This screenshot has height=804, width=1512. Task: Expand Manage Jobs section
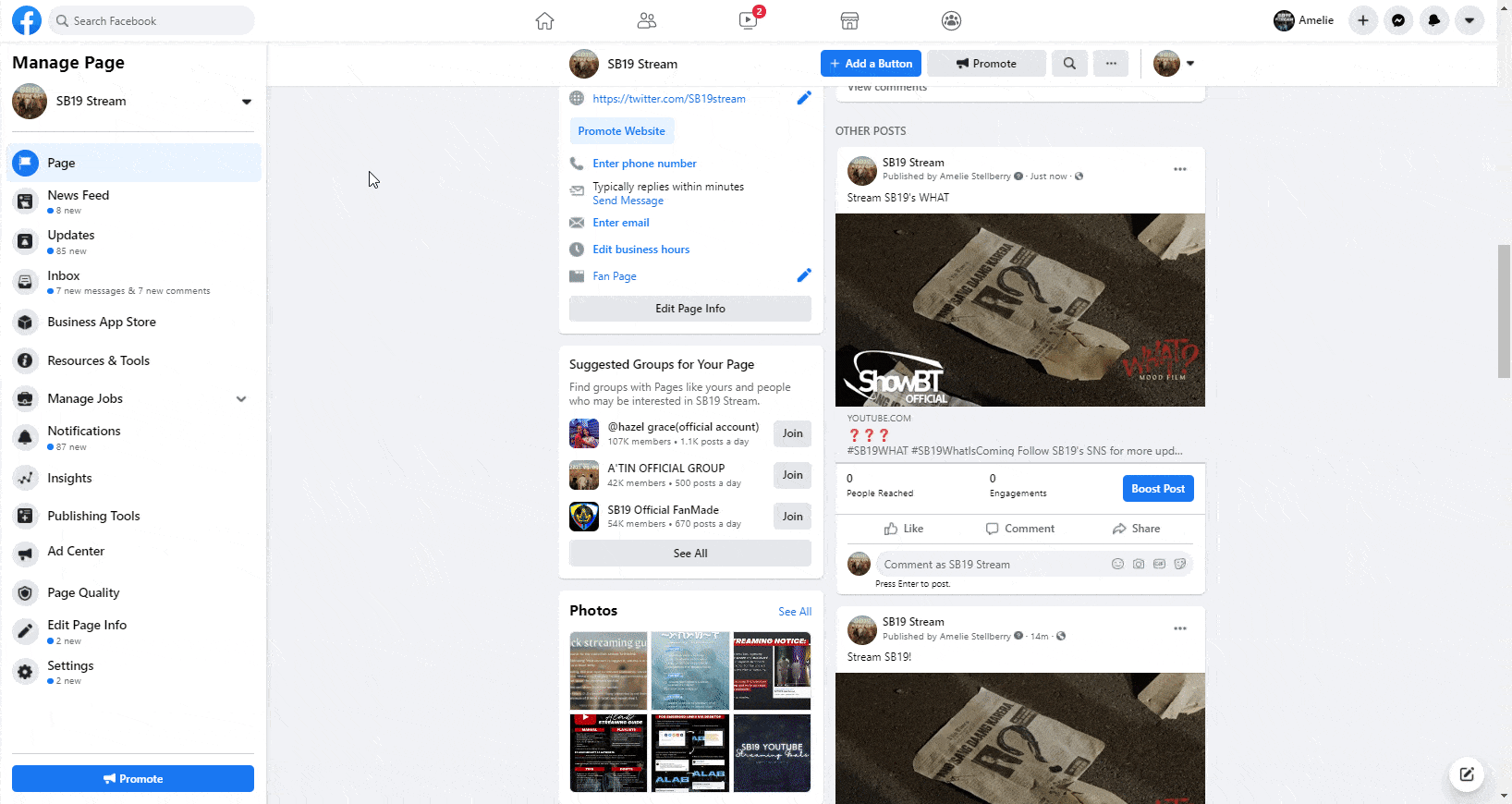coord(241,399)
